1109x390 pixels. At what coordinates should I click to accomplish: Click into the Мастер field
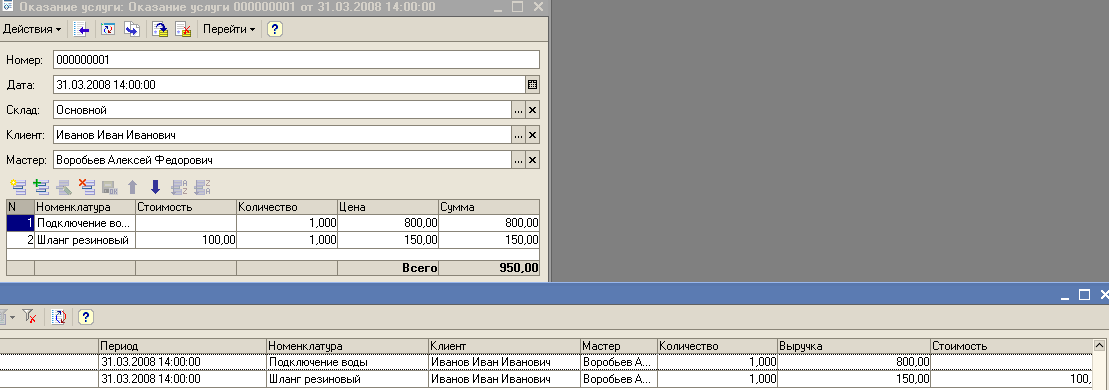(x=282, y=160)
